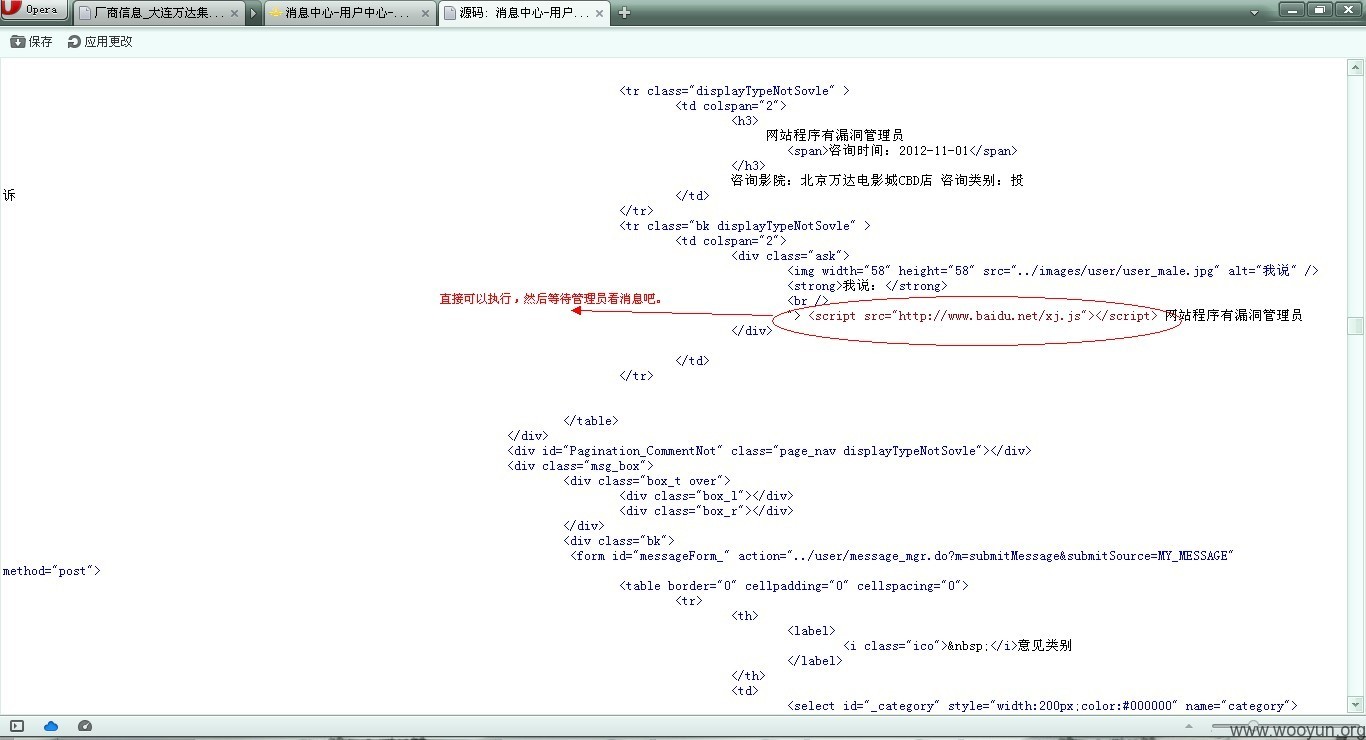Image resolution: width=1366 pixels, height=740 pixels.
Task: Click the 保存 save button
Action: tap(31, 42)
